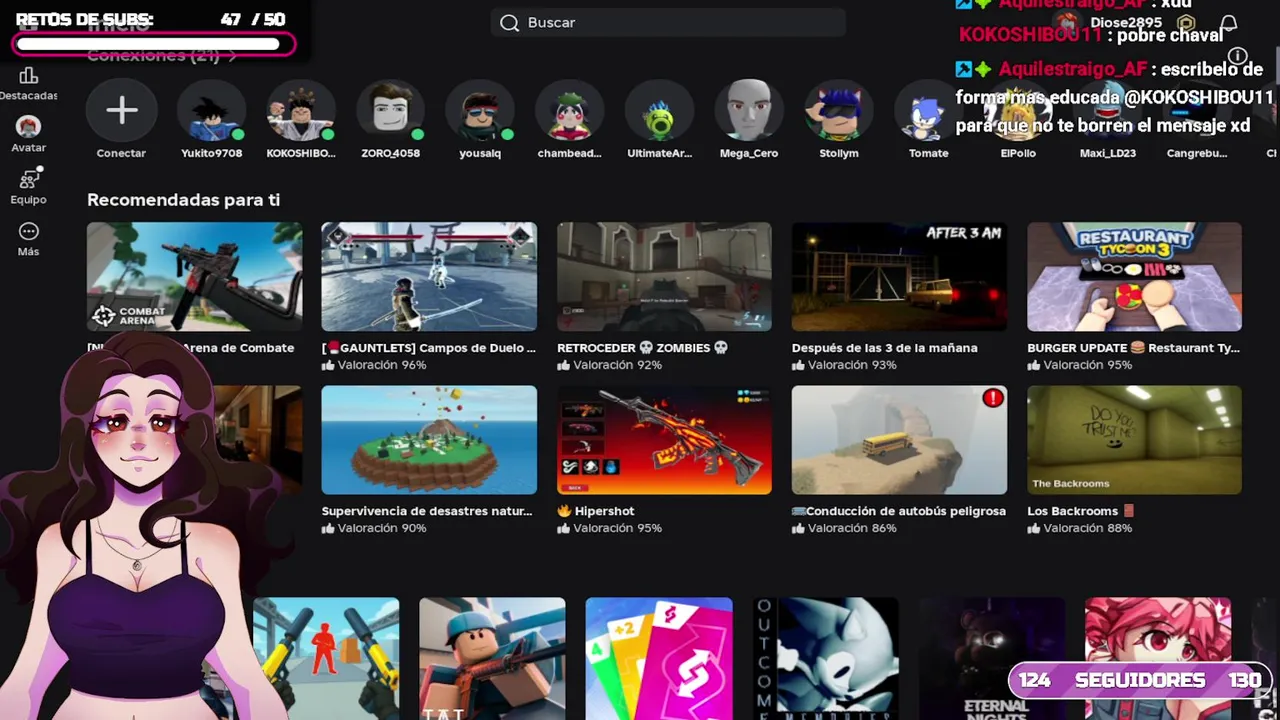Click the Retos de Subs progress bar

(x=153, y=44)
